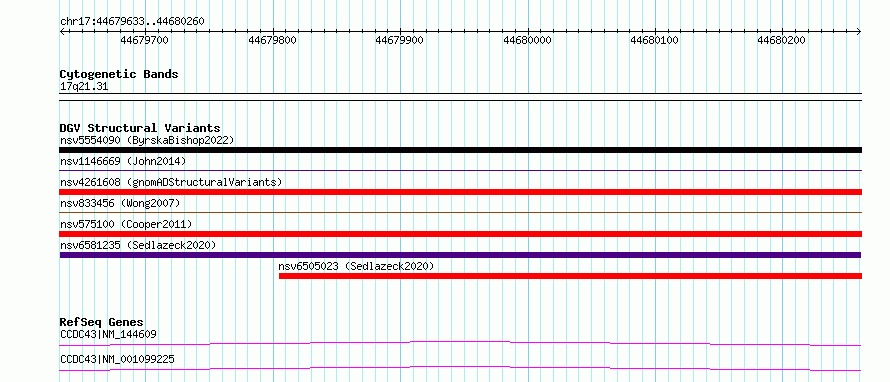Click ruler position 44680000

[x=527, y=41]
